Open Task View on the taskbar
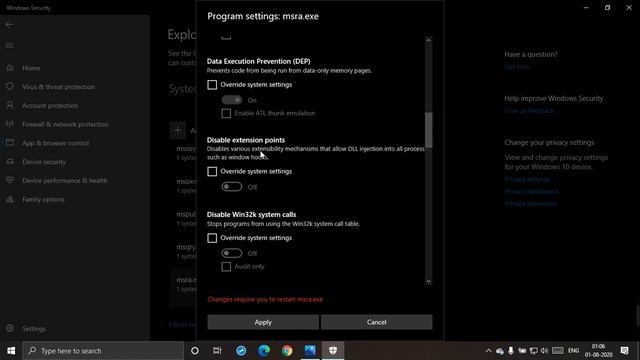640x360 pixels. coord(217,351)
